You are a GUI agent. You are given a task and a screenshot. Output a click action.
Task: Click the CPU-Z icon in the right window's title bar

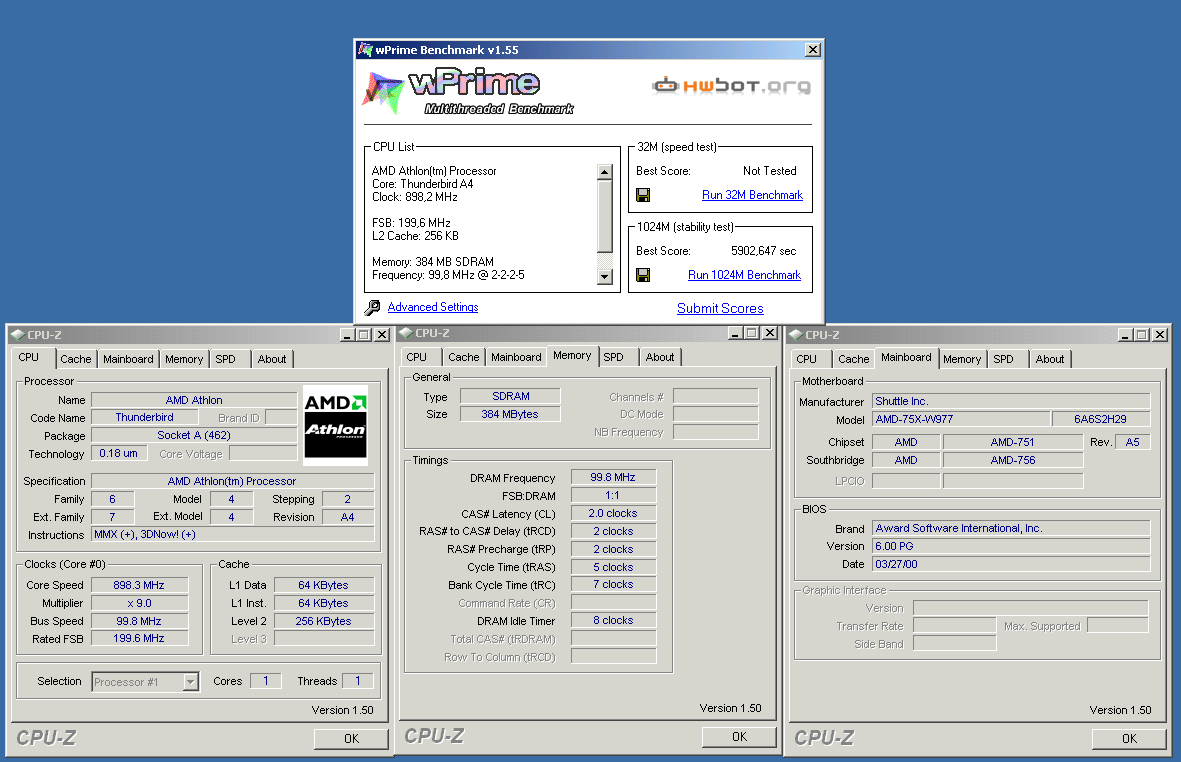pyautogui.click(x=796, y=335)
